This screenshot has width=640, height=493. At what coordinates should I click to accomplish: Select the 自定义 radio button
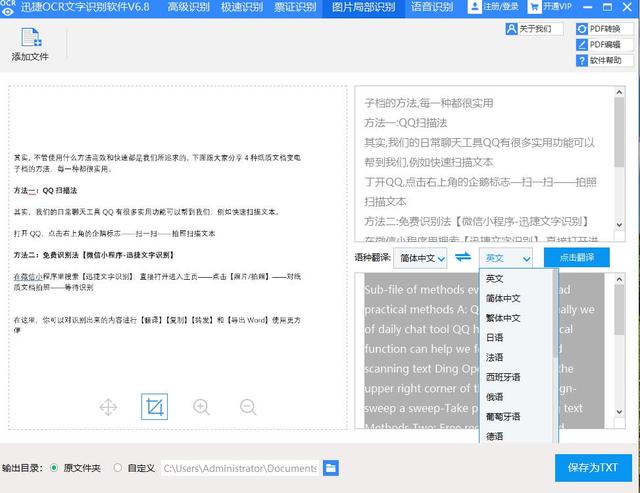click(118, 468)
